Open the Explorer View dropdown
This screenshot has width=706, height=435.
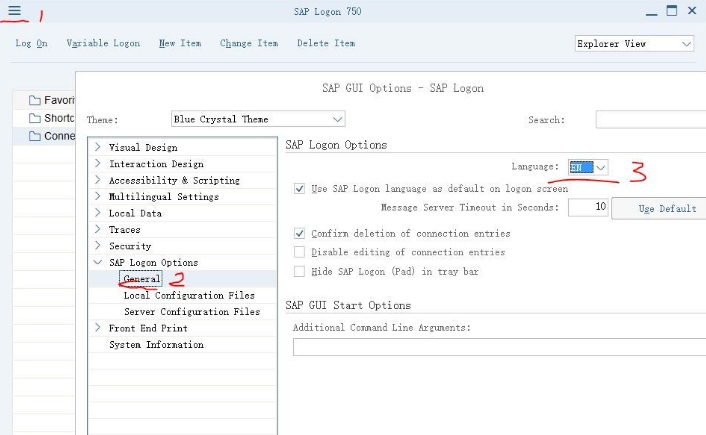pyautogui.click(x=634, y=44)
